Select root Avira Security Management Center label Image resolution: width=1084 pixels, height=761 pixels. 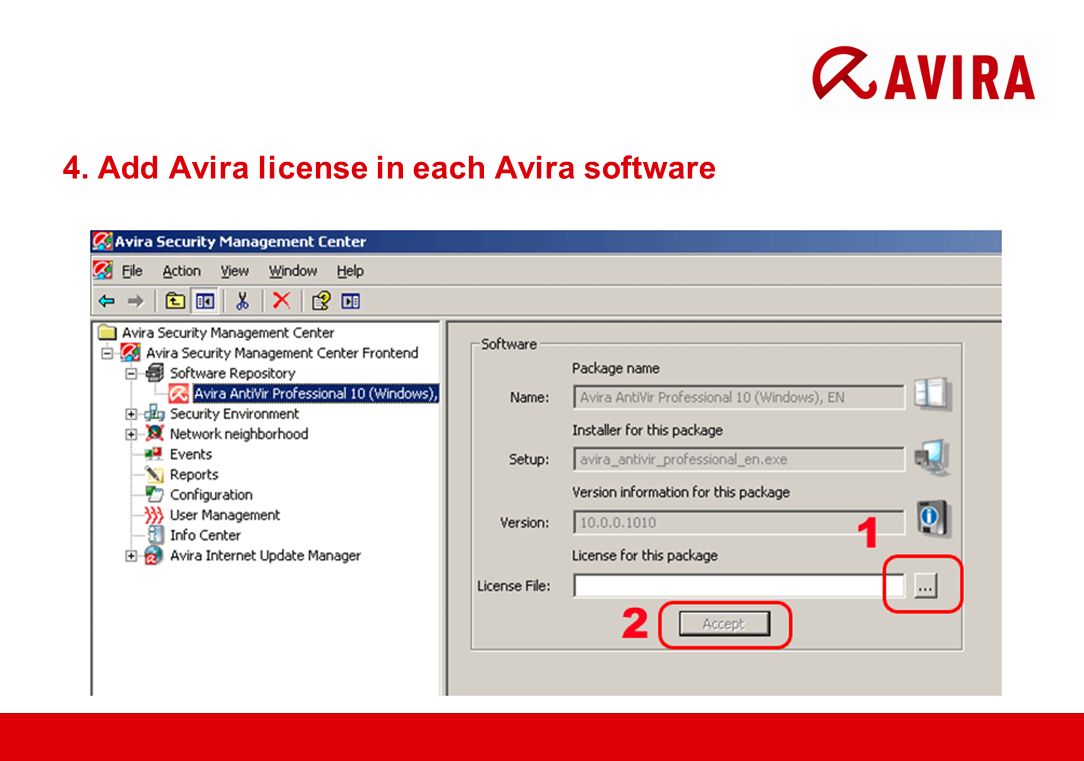pyautogui.click(x=228, y=332)
